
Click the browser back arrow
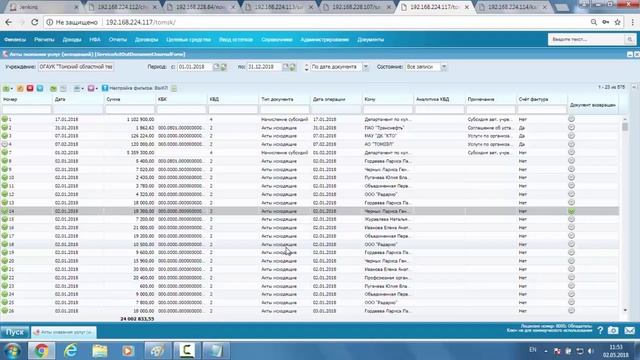coord(9,22)
